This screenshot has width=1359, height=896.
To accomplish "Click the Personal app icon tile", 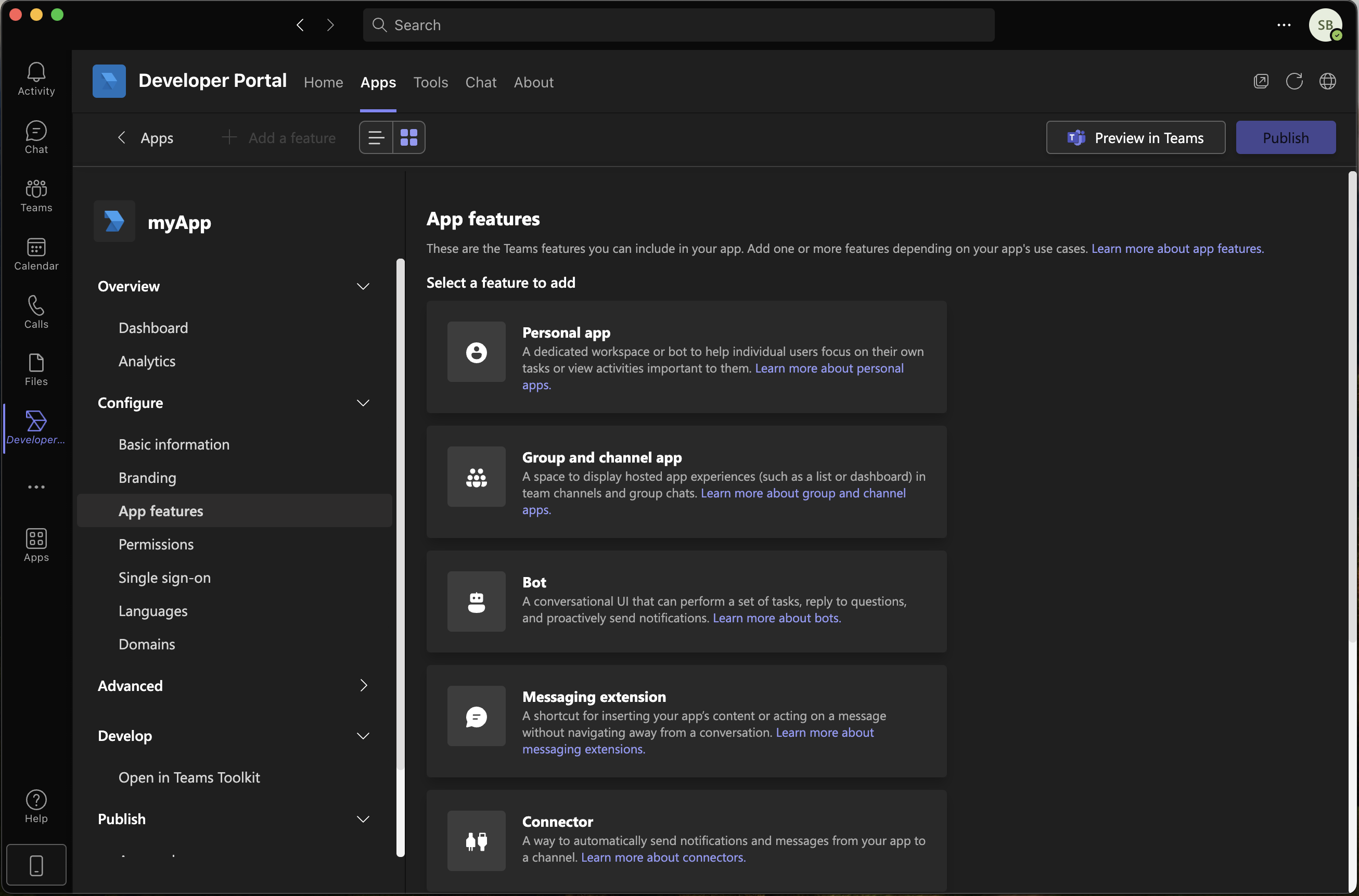I will point(477,352).
